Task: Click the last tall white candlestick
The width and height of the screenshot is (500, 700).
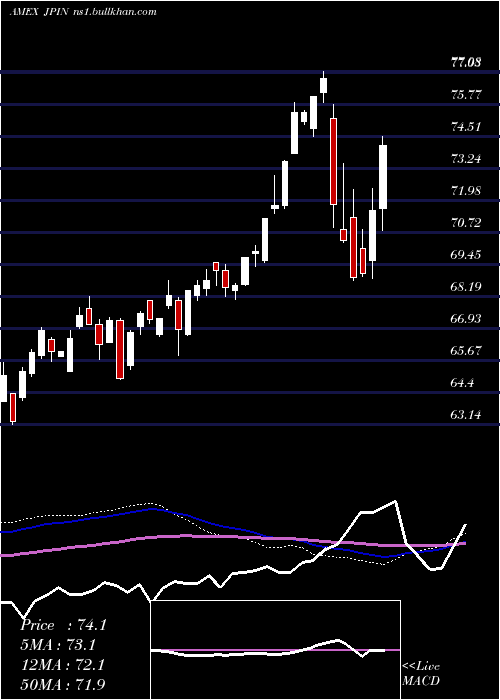Action: point(383,177)
